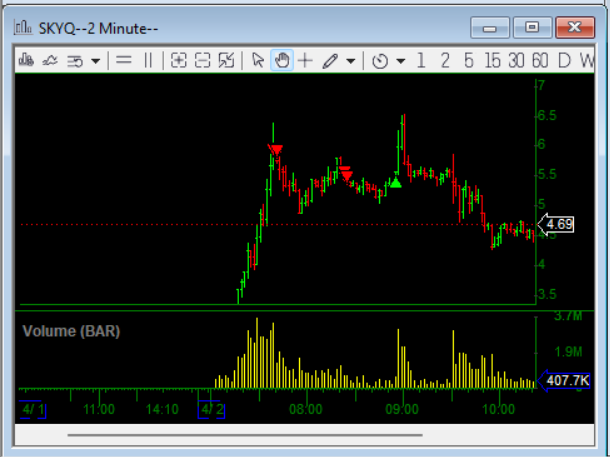Click the 4/1 date marker

click(x=33, y=409)
